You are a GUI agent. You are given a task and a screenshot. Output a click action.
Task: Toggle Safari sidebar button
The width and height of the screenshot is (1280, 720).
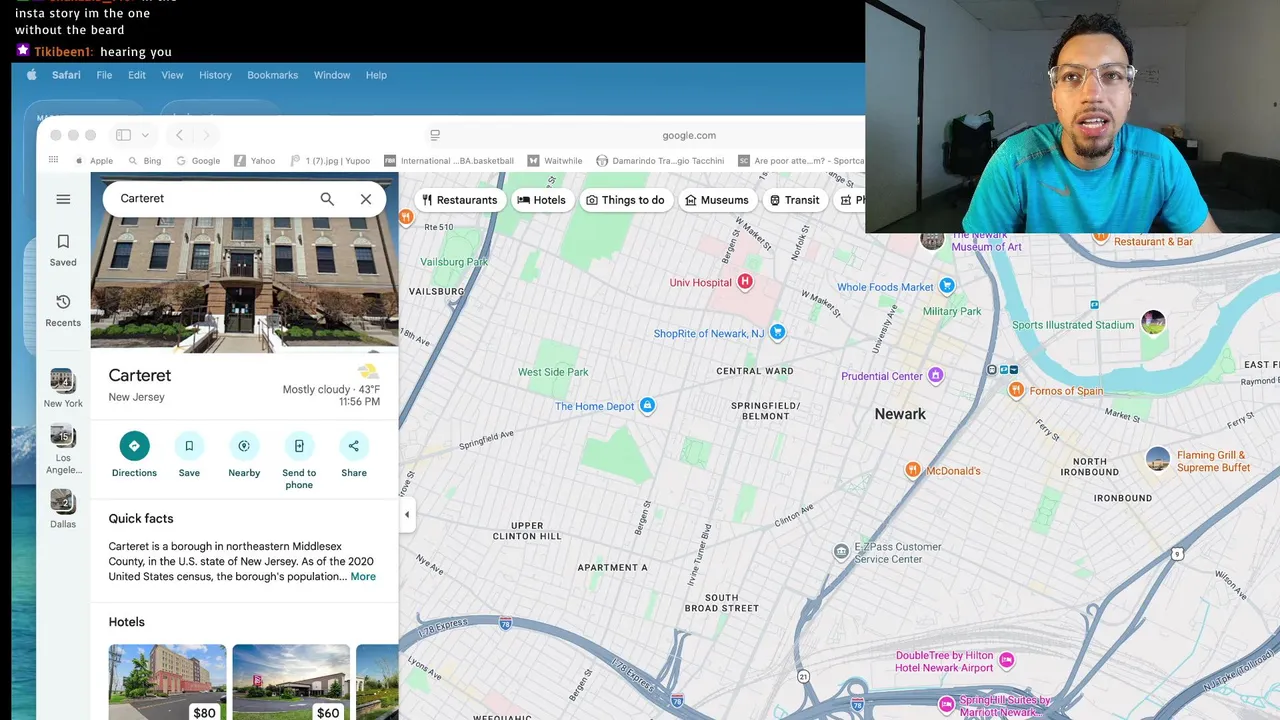click(x=123, y=135)
